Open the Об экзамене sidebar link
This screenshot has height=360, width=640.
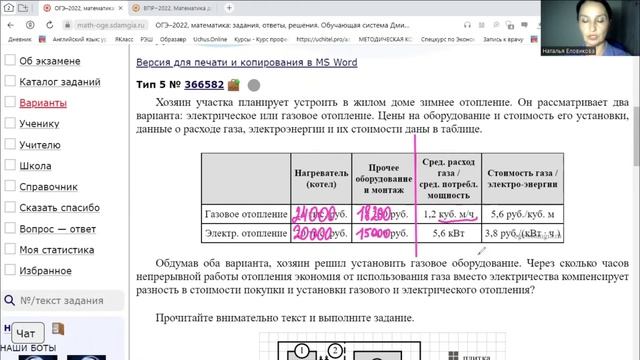coord(50,61)
